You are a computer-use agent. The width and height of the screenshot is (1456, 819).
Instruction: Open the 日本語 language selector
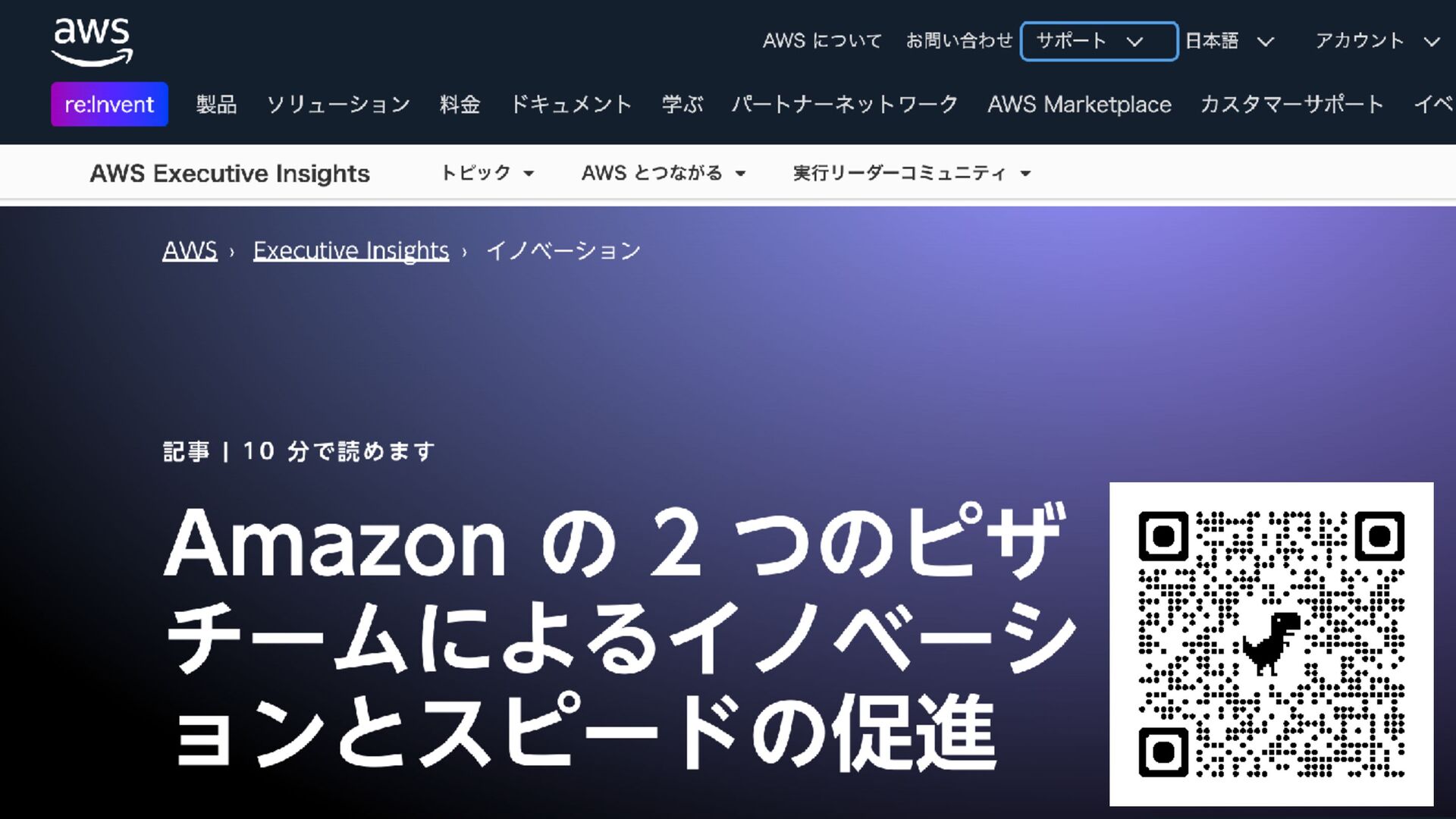coord(1229,41)
